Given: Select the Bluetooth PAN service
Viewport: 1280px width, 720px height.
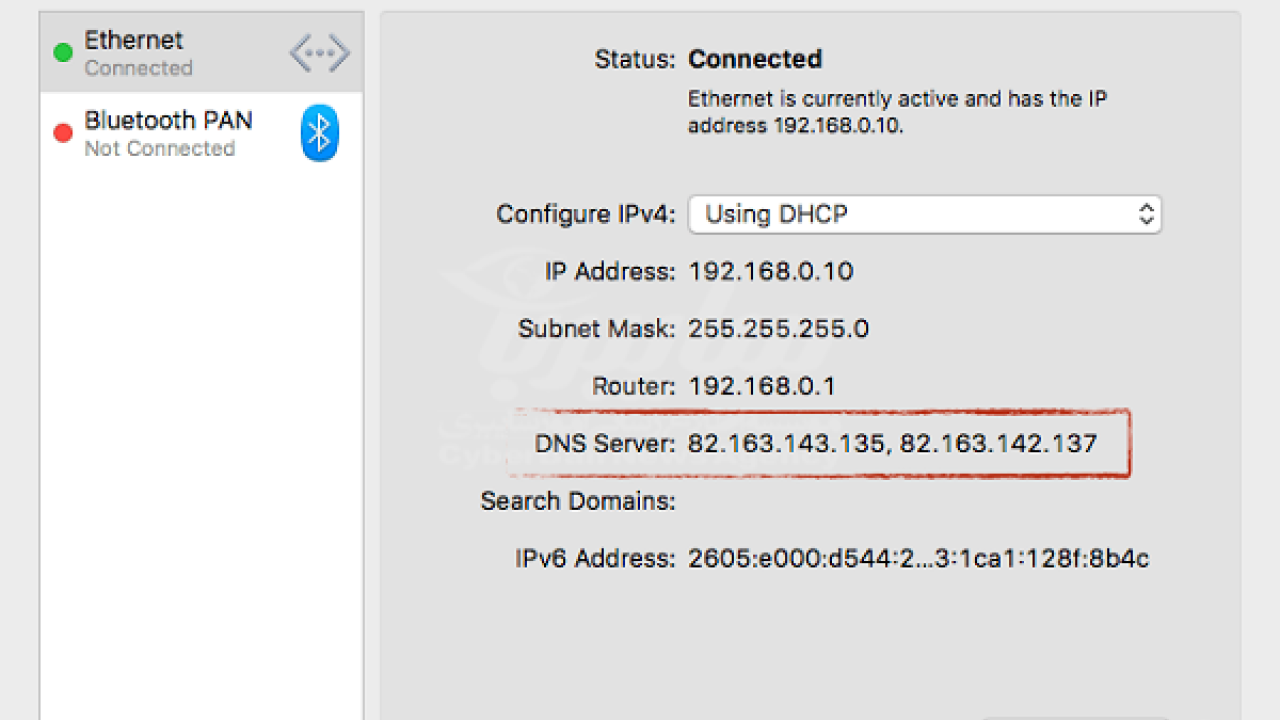Looking at the screenshot, I should coord(201,133).
